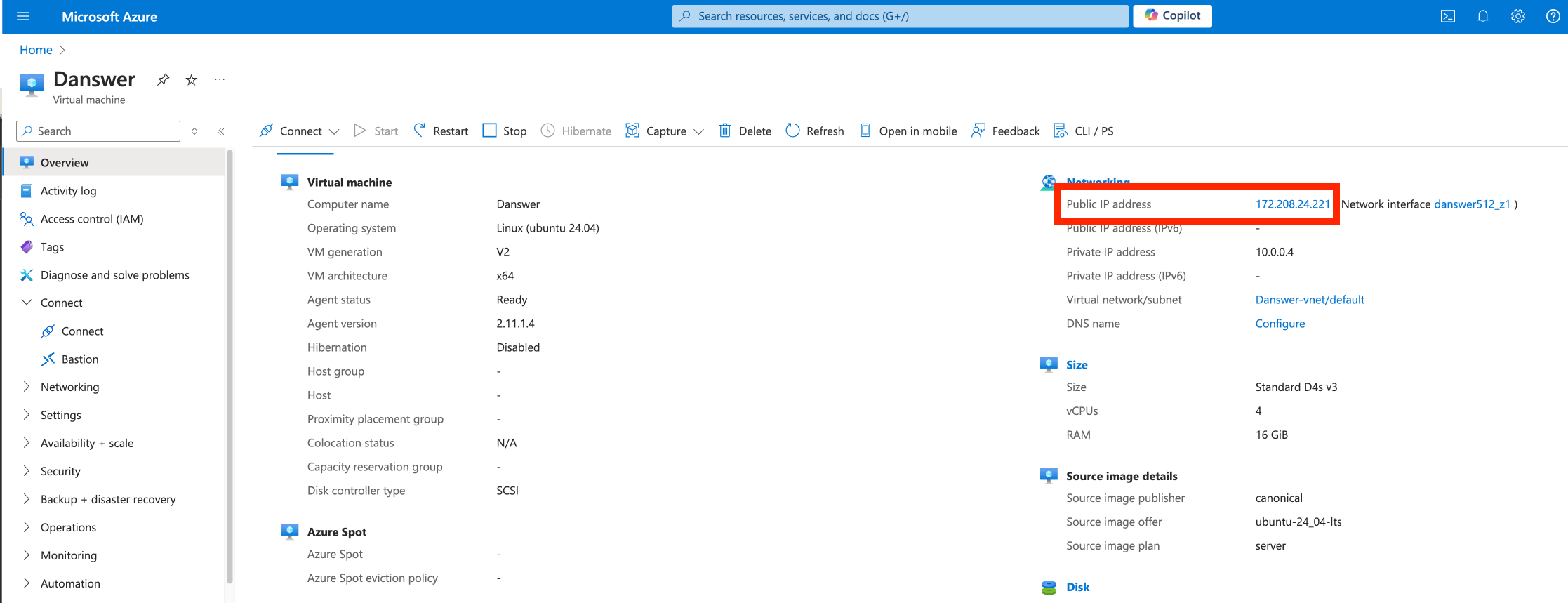Refresh the overview page
This screenshot has height=603, width=1568.
tap(815, 131)
